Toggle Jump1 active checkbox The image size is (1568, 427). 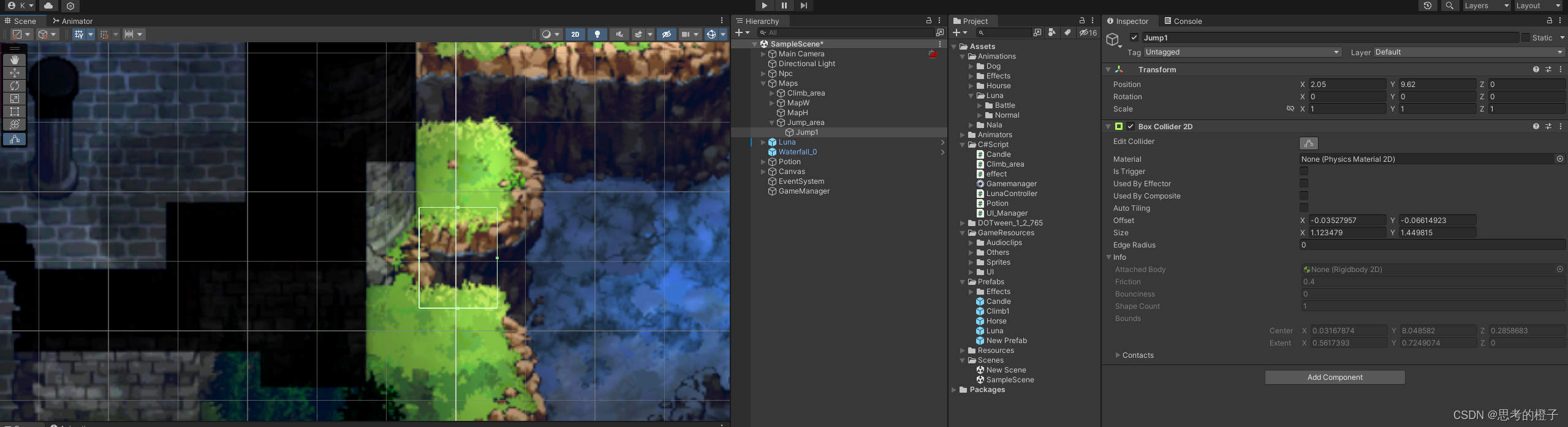(1134, 37)
